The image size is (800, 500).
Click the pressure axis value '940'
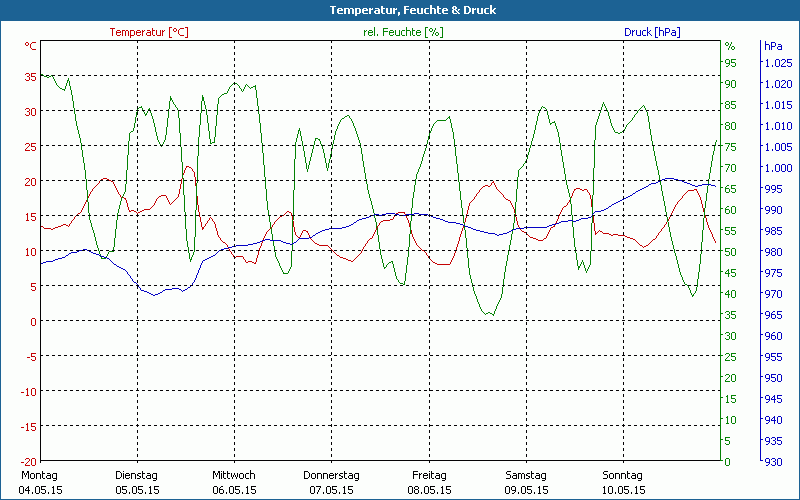click(773, 420)
